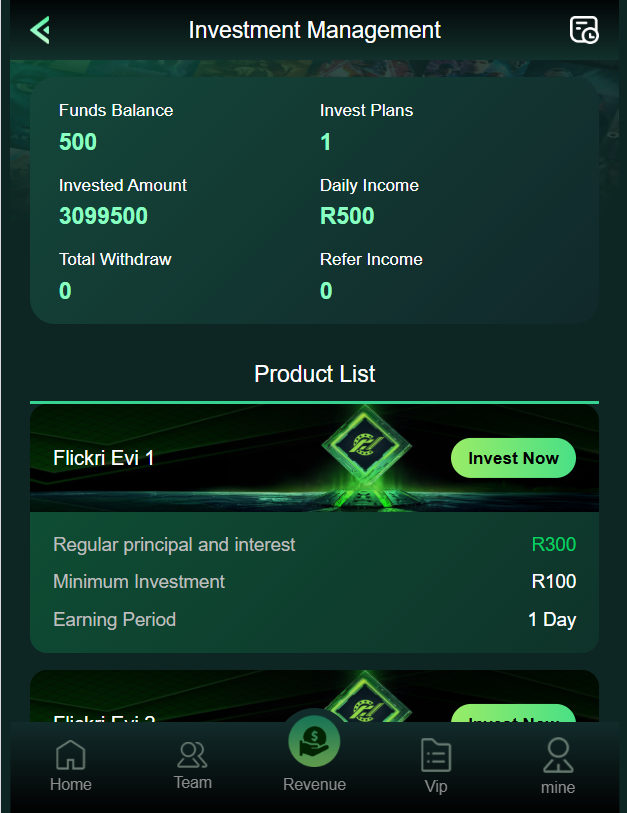Click the R300 principal and interest amount

coord(554,544)
